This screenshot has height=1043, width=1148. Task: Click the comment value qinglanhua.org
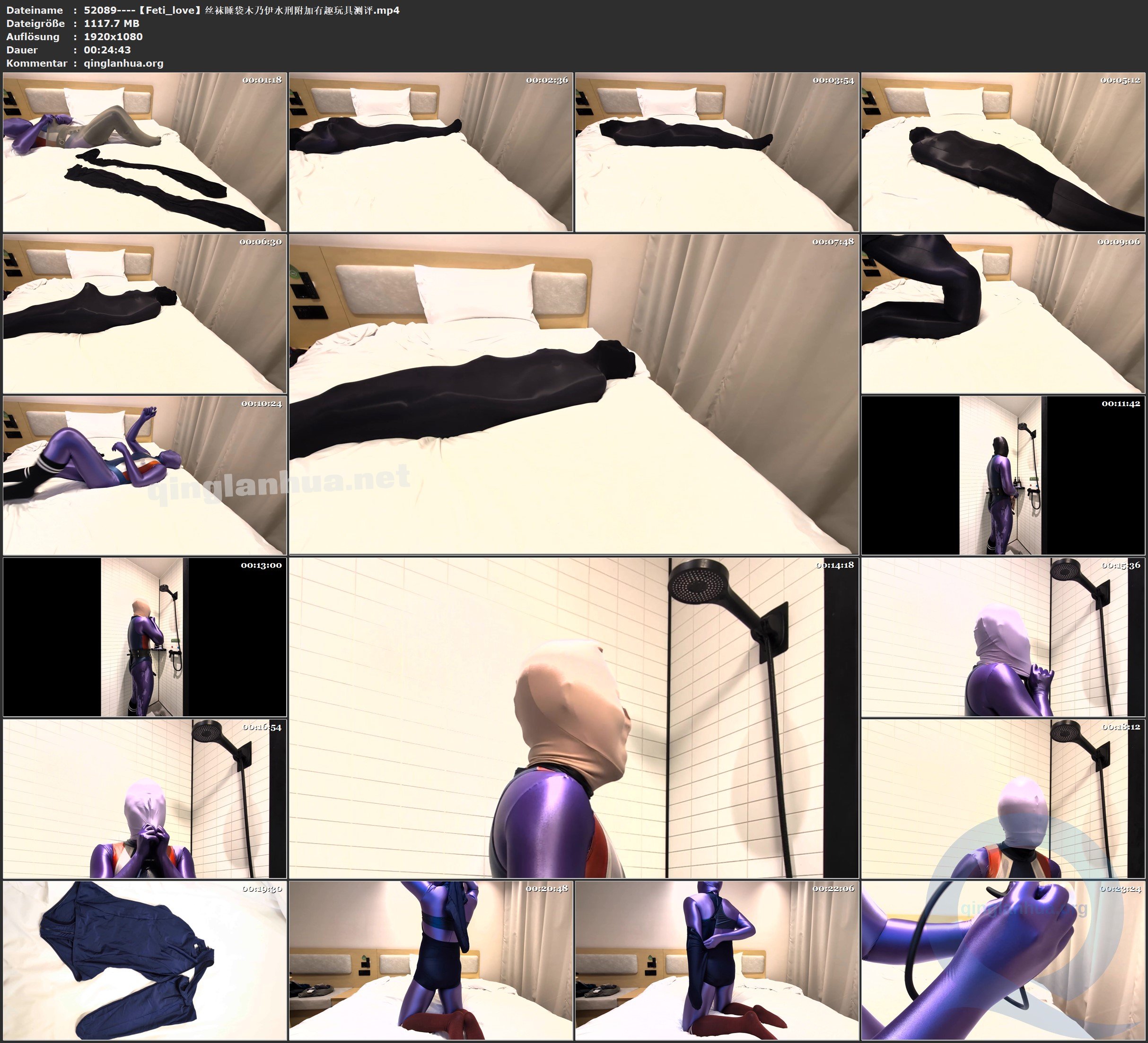coord(123,63)
